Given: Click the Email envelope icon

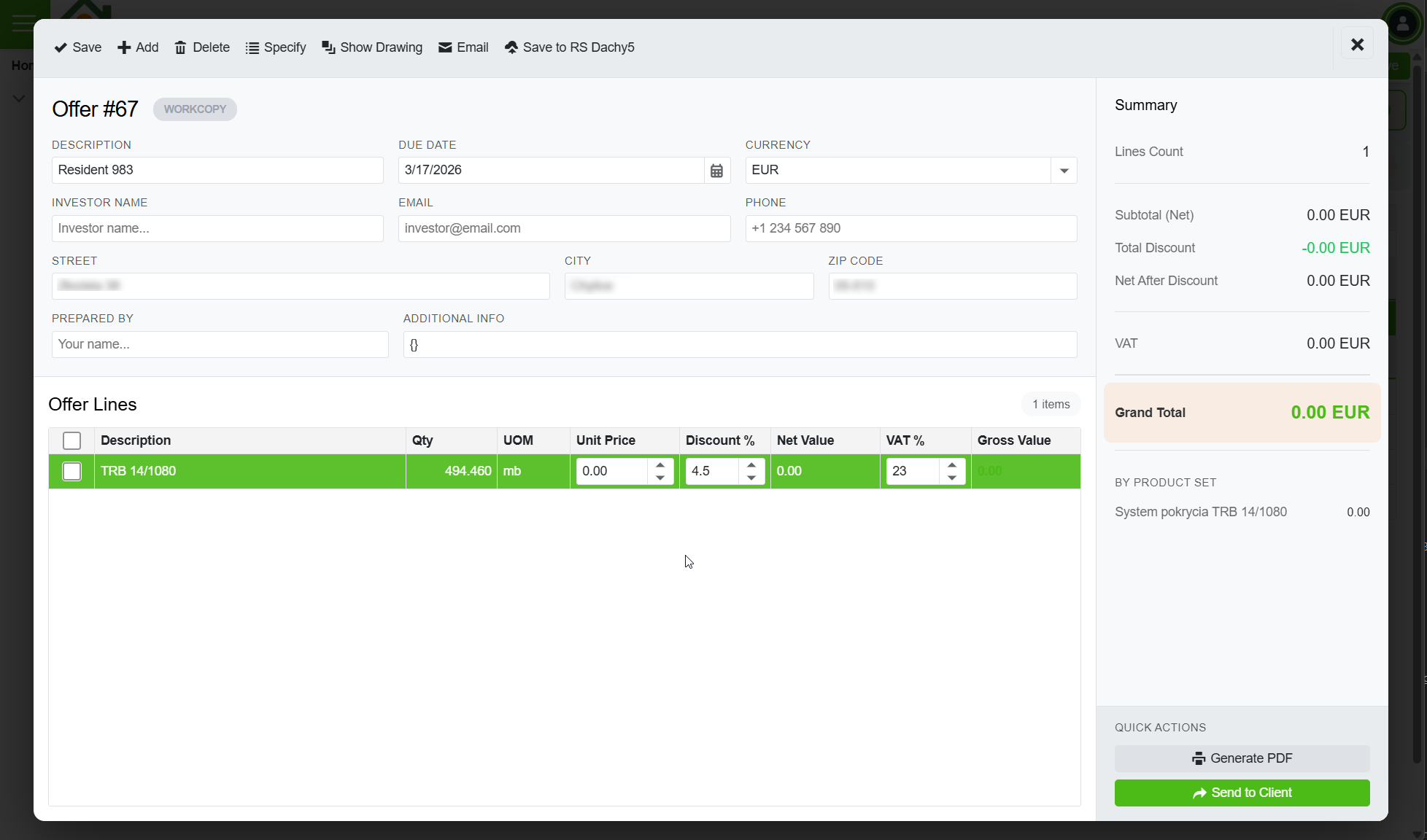Looking at the screenshot, I should pyautogui.click(x=445, y=47).
